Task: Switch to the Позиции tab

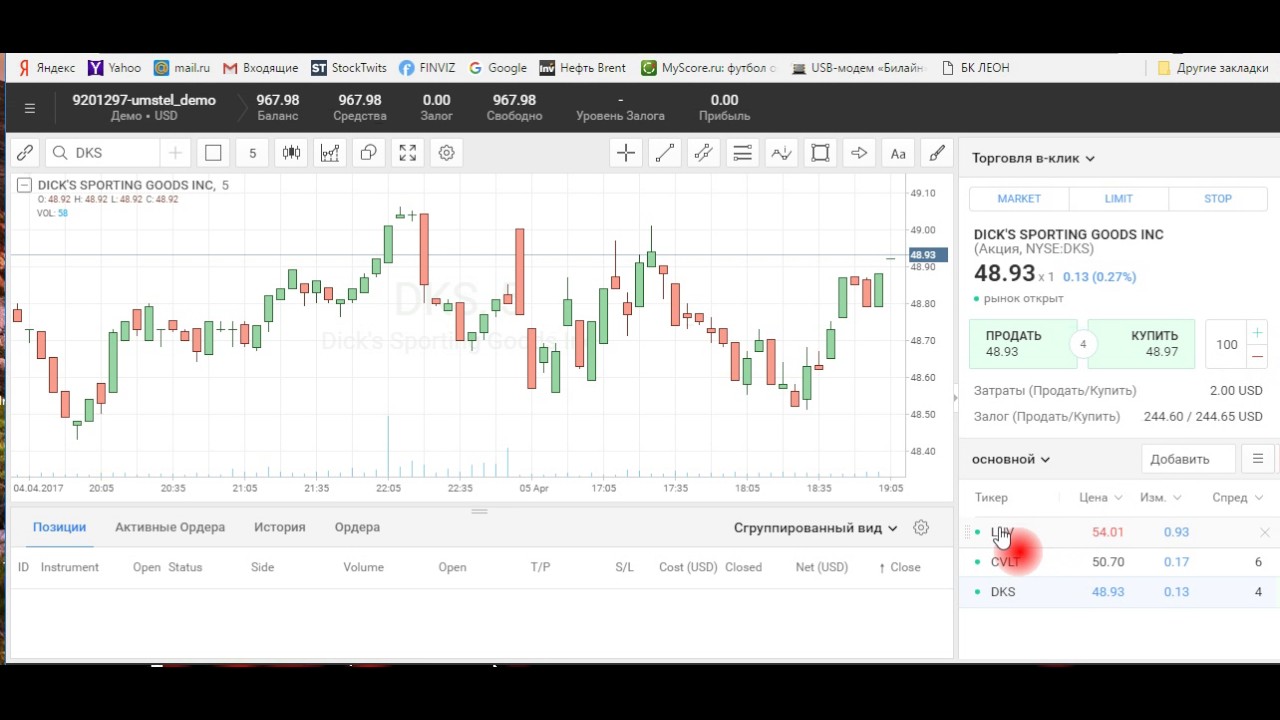Action: coord(59,527)
